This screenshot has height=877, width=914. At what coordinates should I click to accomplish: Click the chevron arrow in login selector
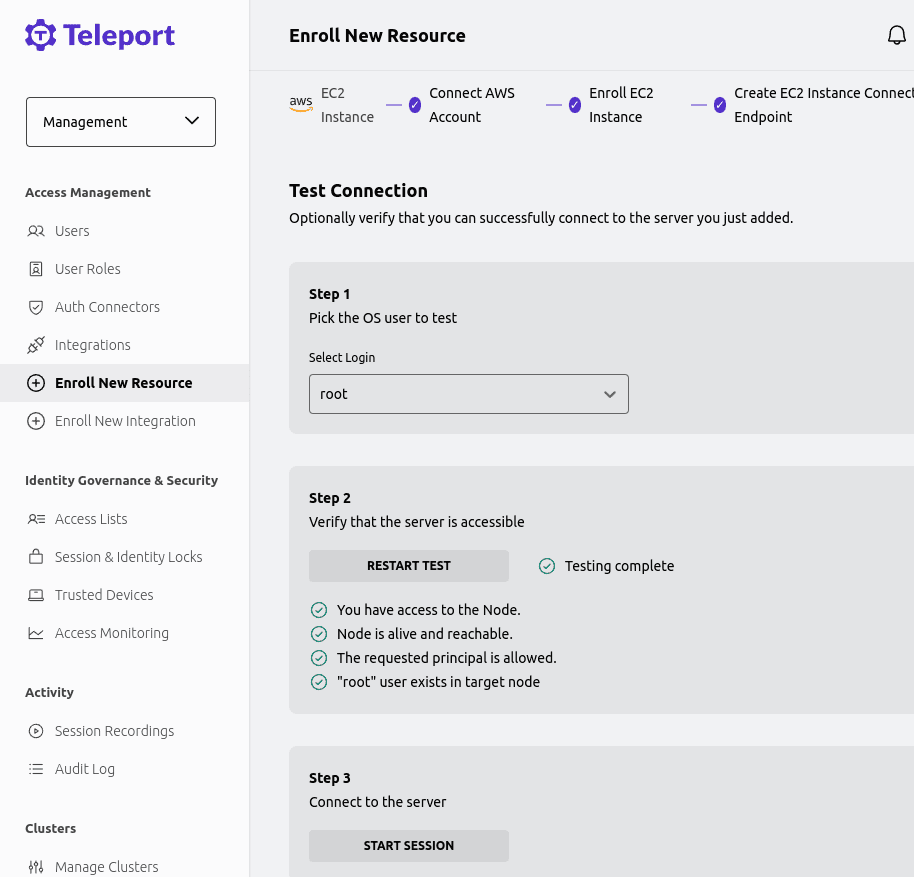(x=610, y=394)
